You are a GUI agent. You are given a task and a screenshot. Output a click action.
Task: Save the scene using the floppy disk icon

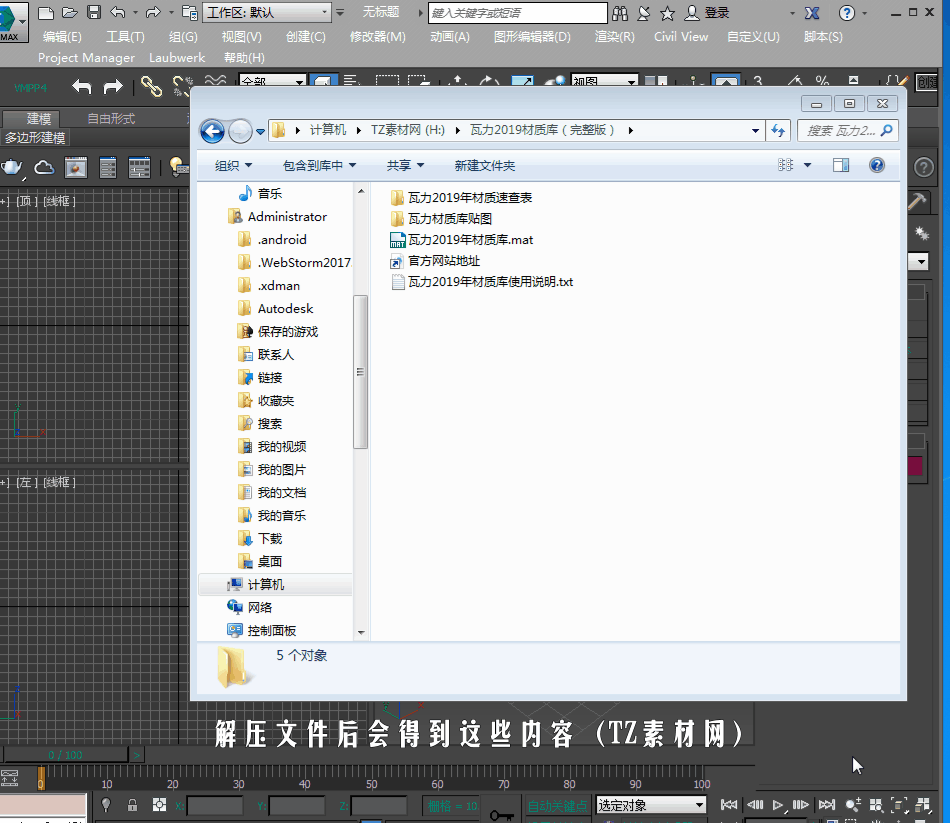[x=93, y=12]
